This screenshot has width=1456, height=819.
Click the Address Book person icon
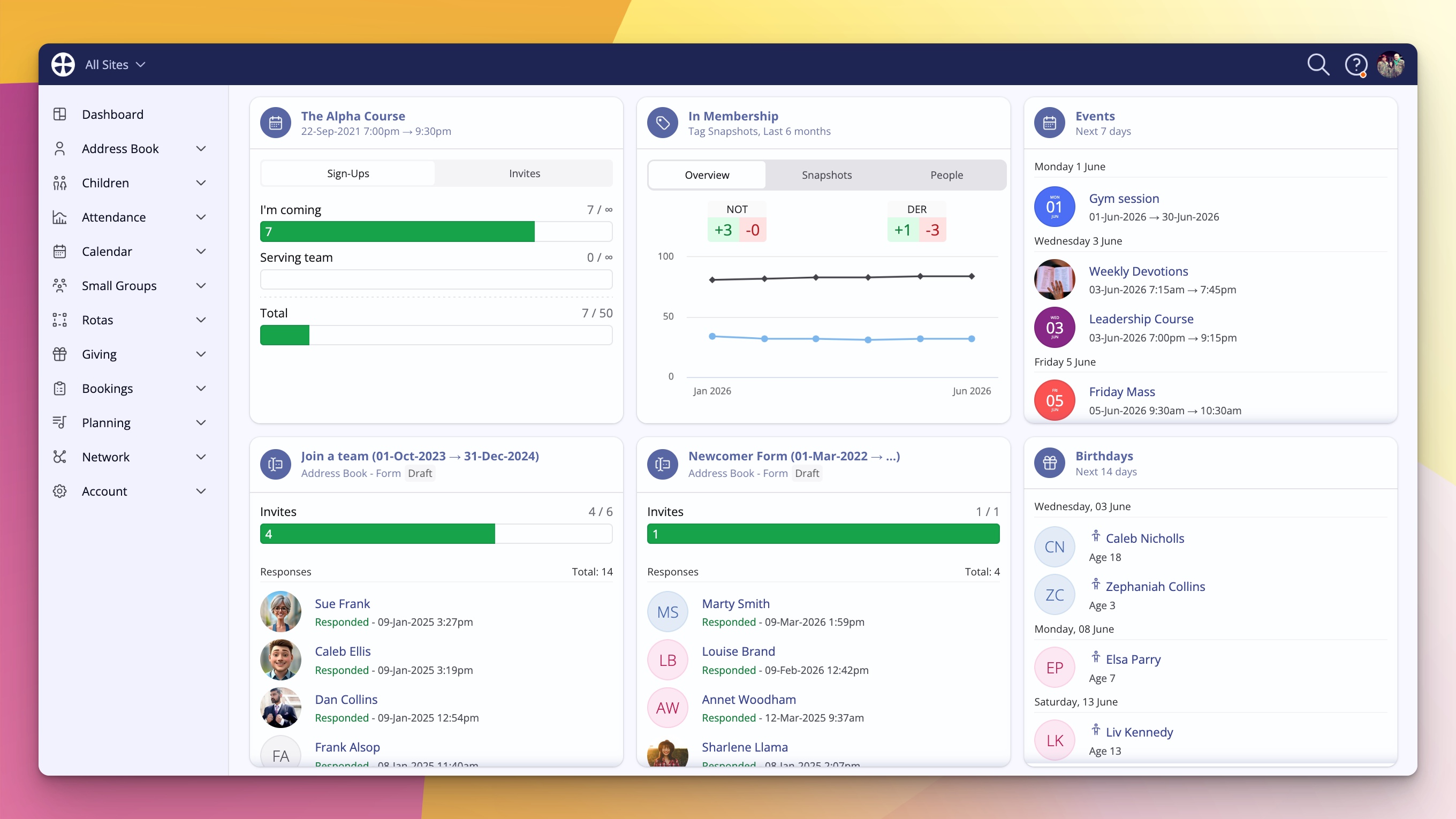point(59,149)
